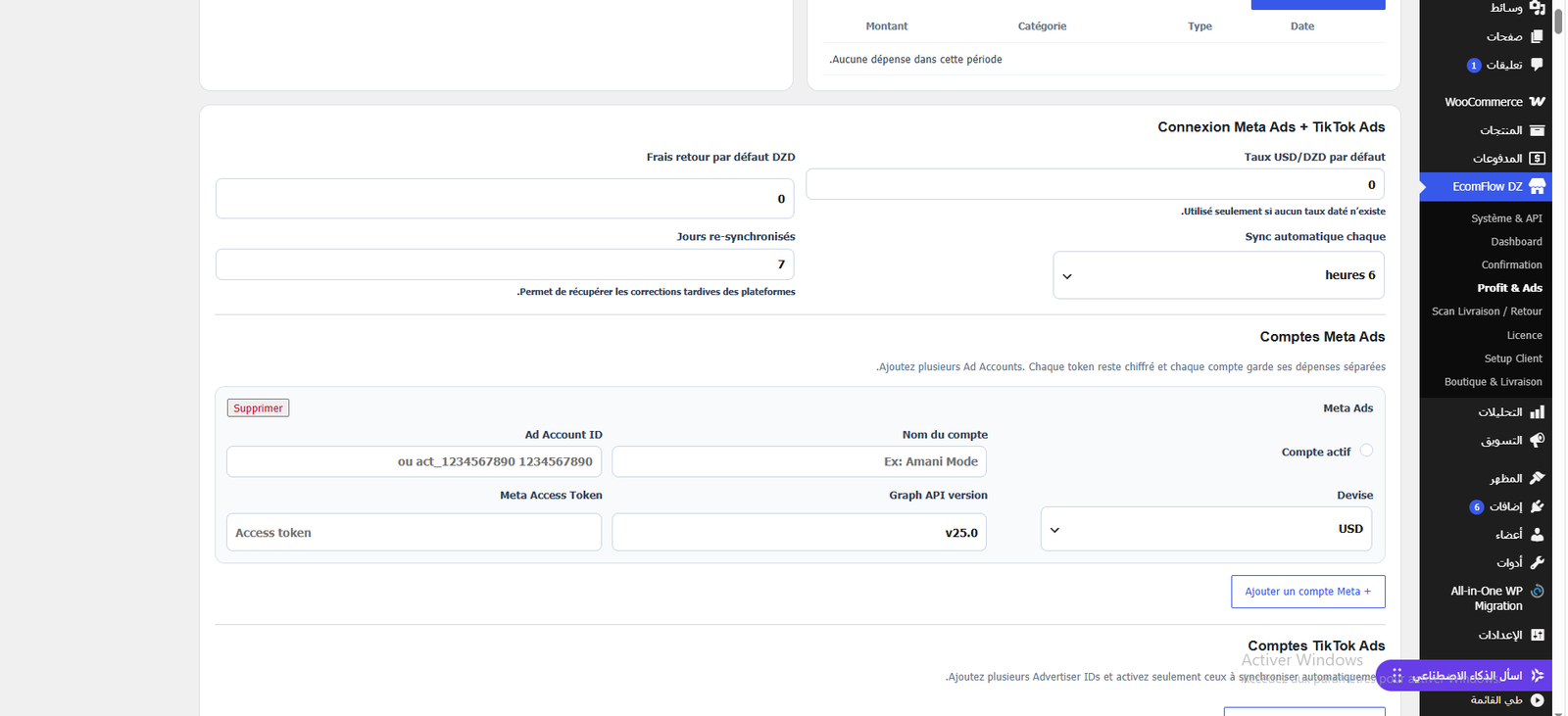Open the المدفوعات payments icon

tap(1537, 159)
